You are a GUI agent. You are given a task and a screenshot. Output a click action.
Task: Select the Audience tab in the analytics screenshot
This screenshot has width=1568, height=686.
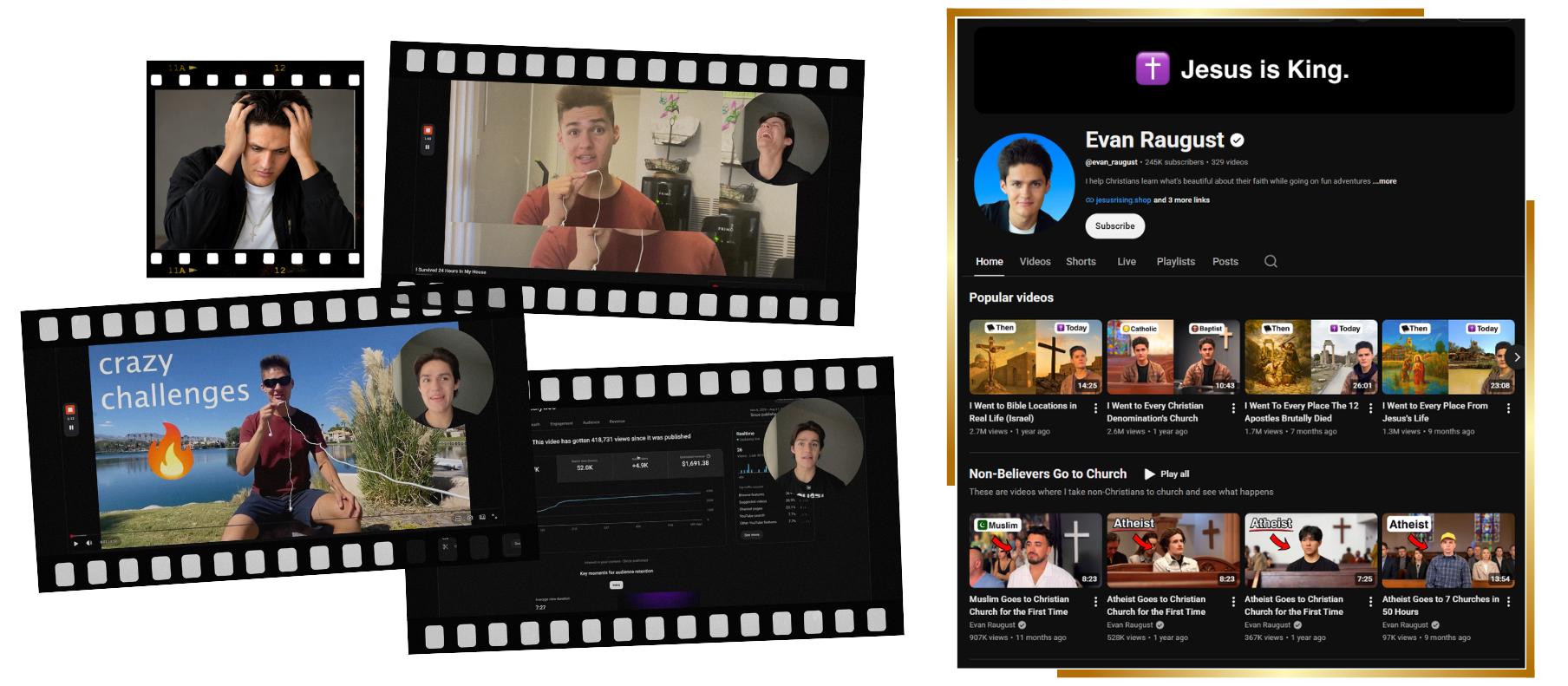click(x=591, y=422)
